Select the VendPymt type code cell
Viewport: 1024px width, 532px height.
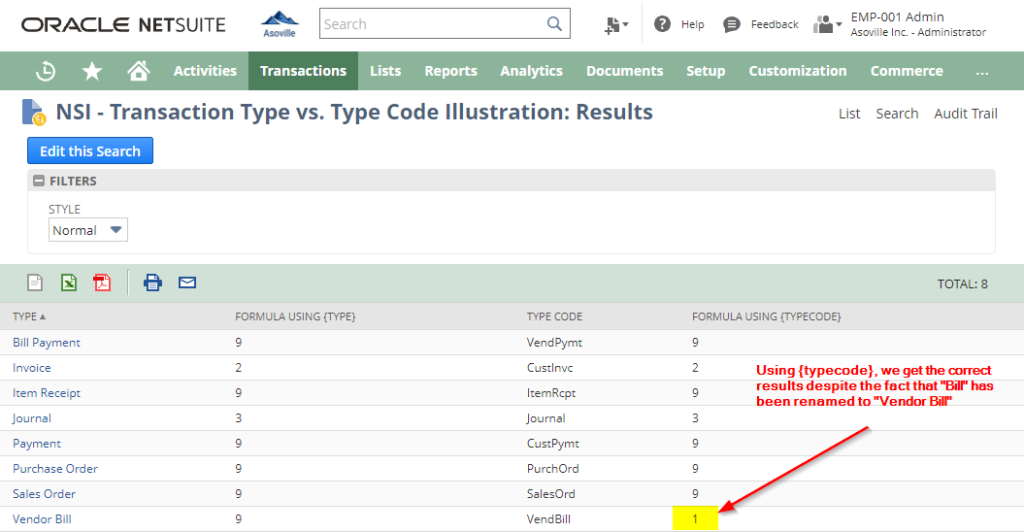(554, 343)
